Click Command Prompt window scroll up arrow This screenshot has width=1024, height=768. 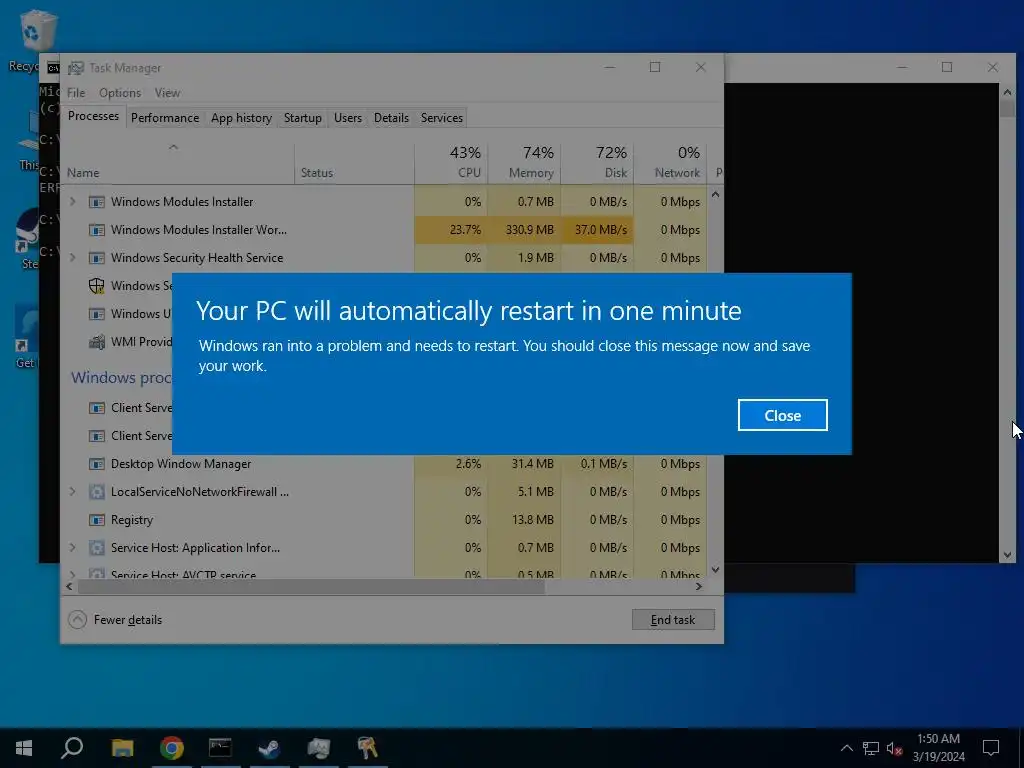click(1007, 92)
